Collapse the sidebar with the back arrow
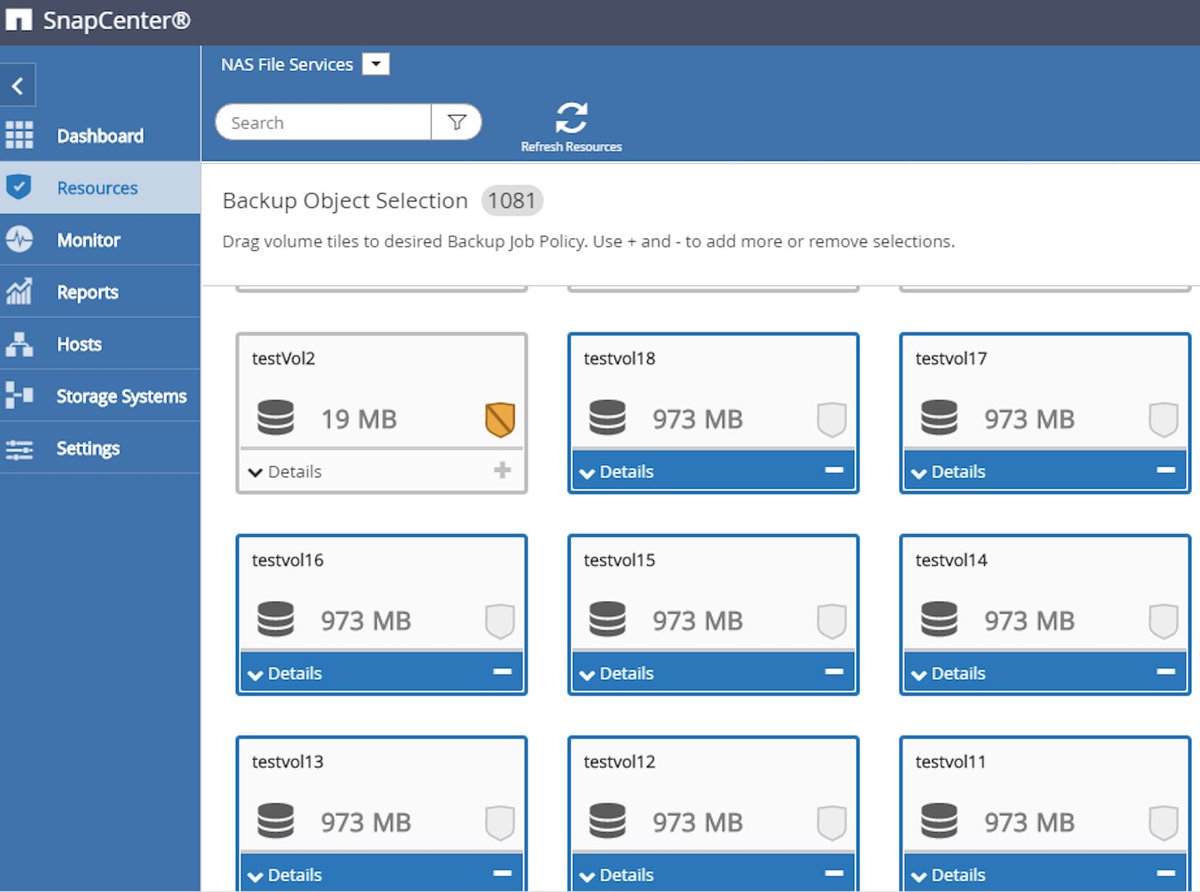This screenshot has height=892, width=1200. 17,87
